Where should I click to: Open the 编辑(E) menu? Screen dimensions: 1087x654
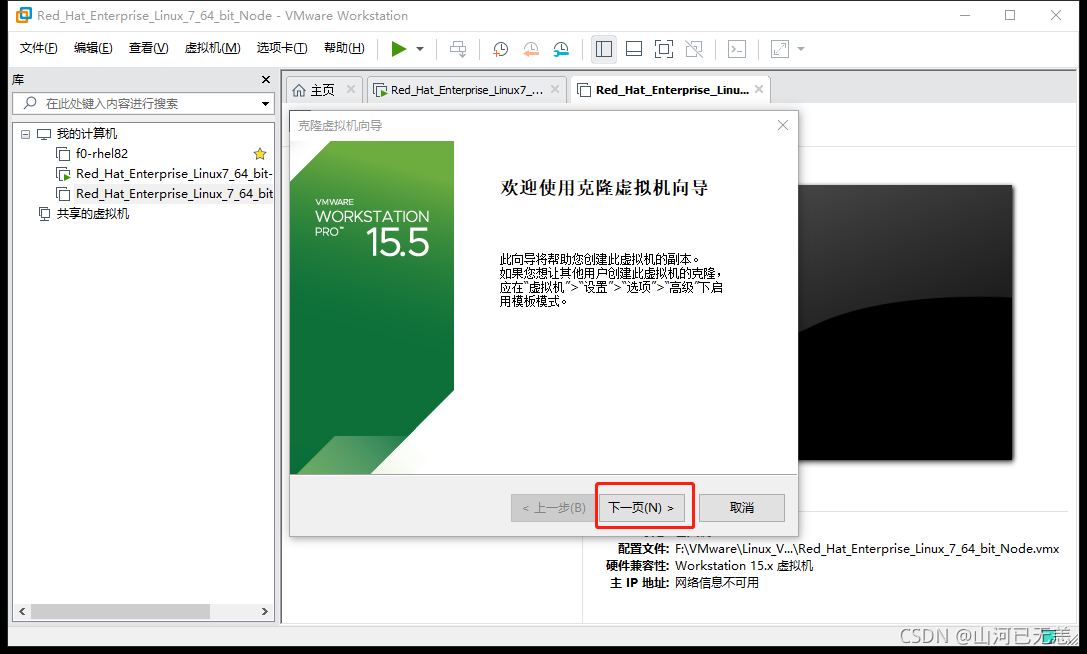pyautogui.click(x=93, y=48)
